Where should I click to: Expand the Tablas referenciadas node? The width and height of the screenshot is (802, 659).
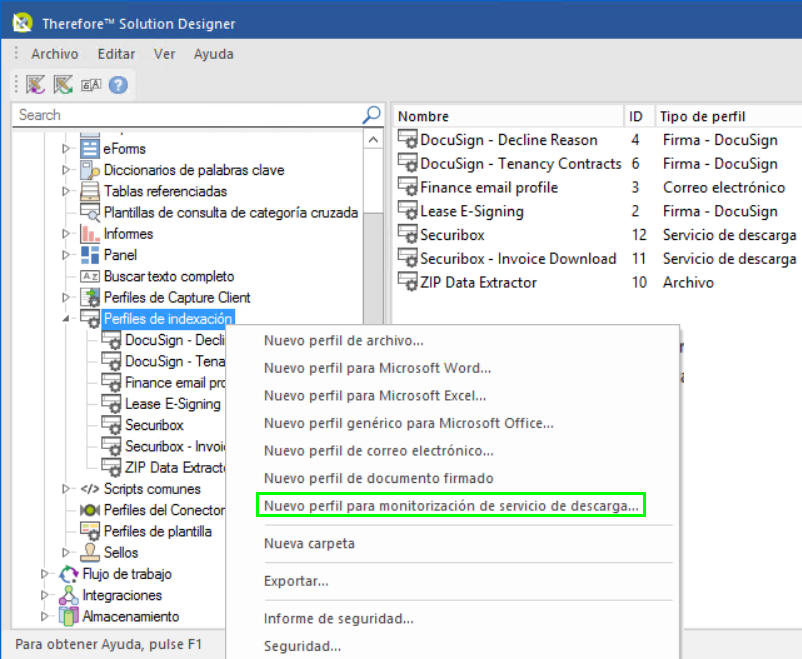65,191
